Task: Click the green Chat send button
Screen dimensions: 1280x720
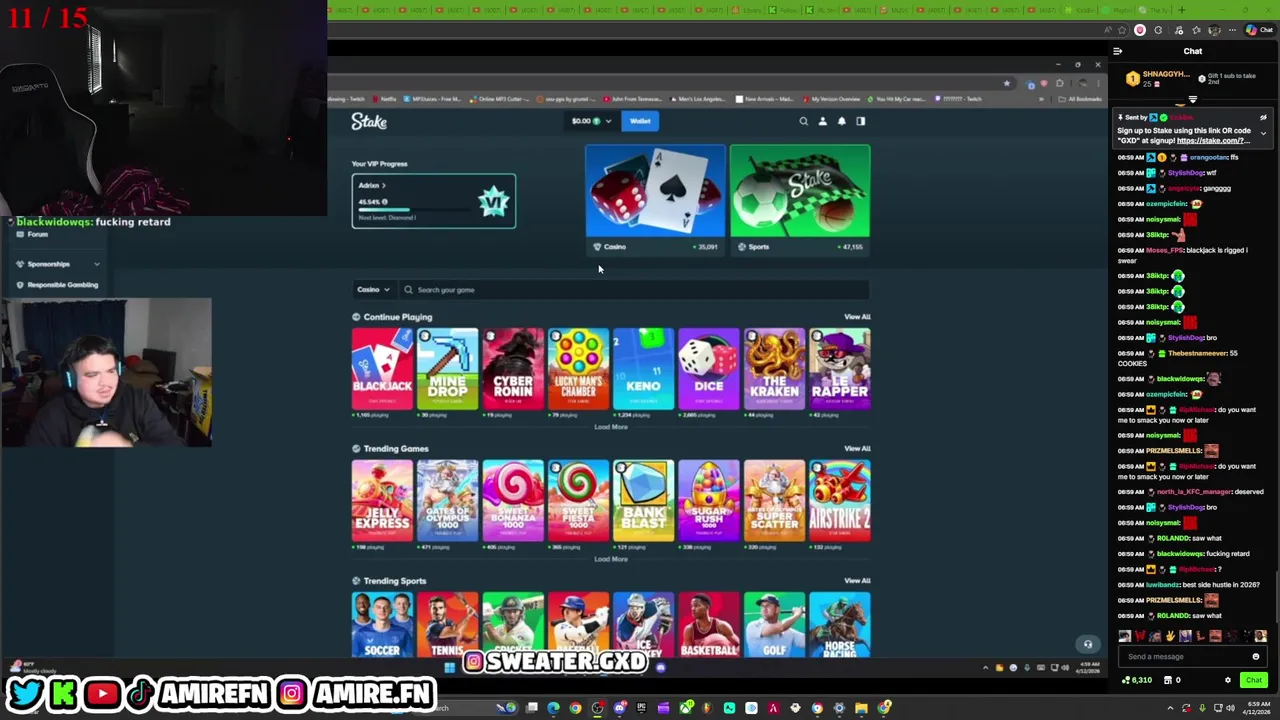Action: pos(1253,680)
